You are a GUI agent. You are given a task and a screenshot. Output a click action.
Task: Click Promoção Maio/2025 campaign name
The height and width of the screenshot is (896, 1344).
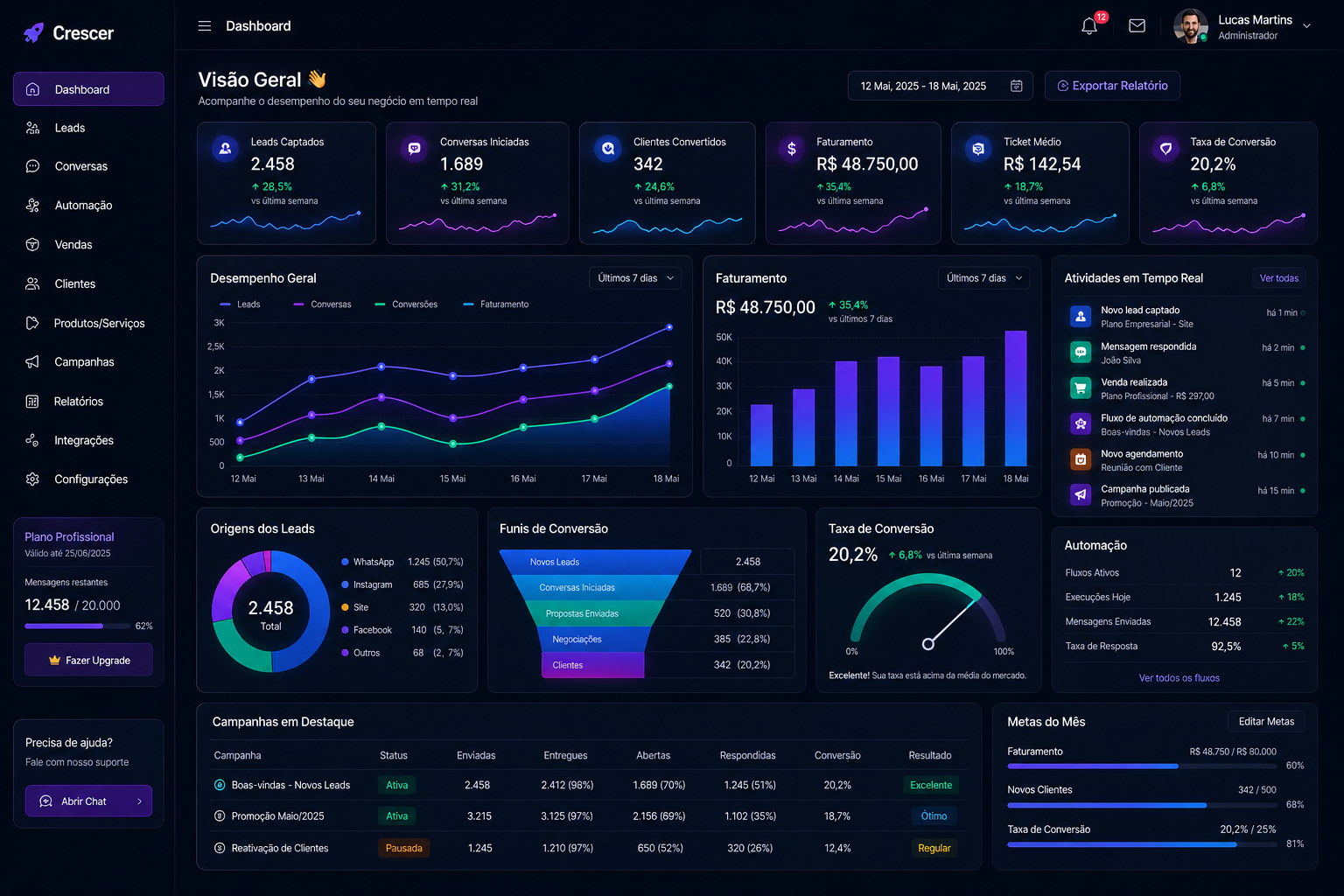(277, 816)
